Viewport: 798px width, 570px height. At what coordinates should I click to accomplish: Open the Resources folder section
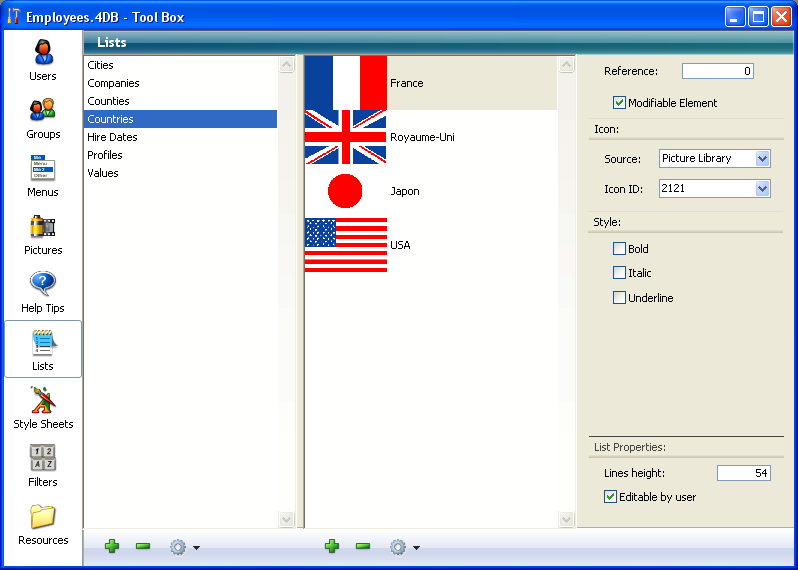point(43,524)
